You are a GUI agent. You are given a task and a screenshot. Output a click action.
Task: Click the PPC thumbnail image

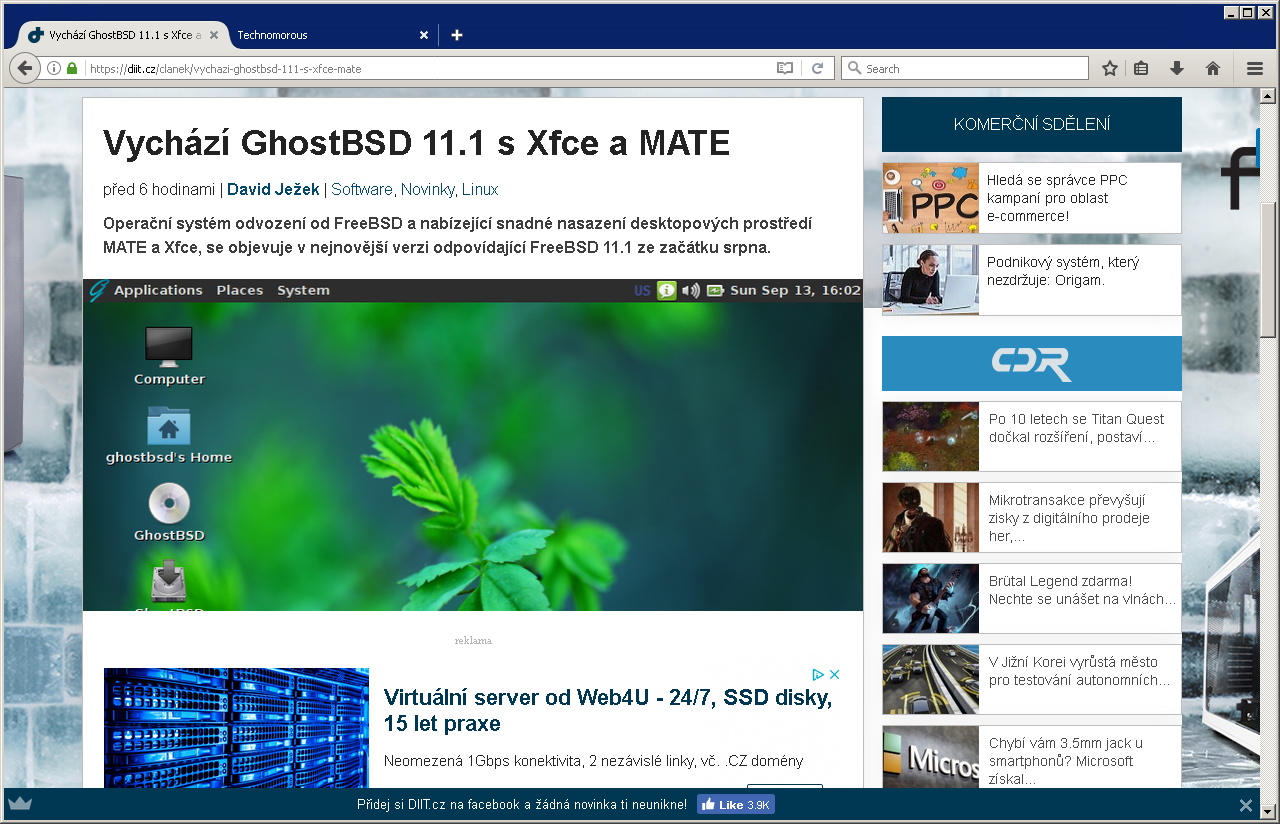[x=930, y=198]
